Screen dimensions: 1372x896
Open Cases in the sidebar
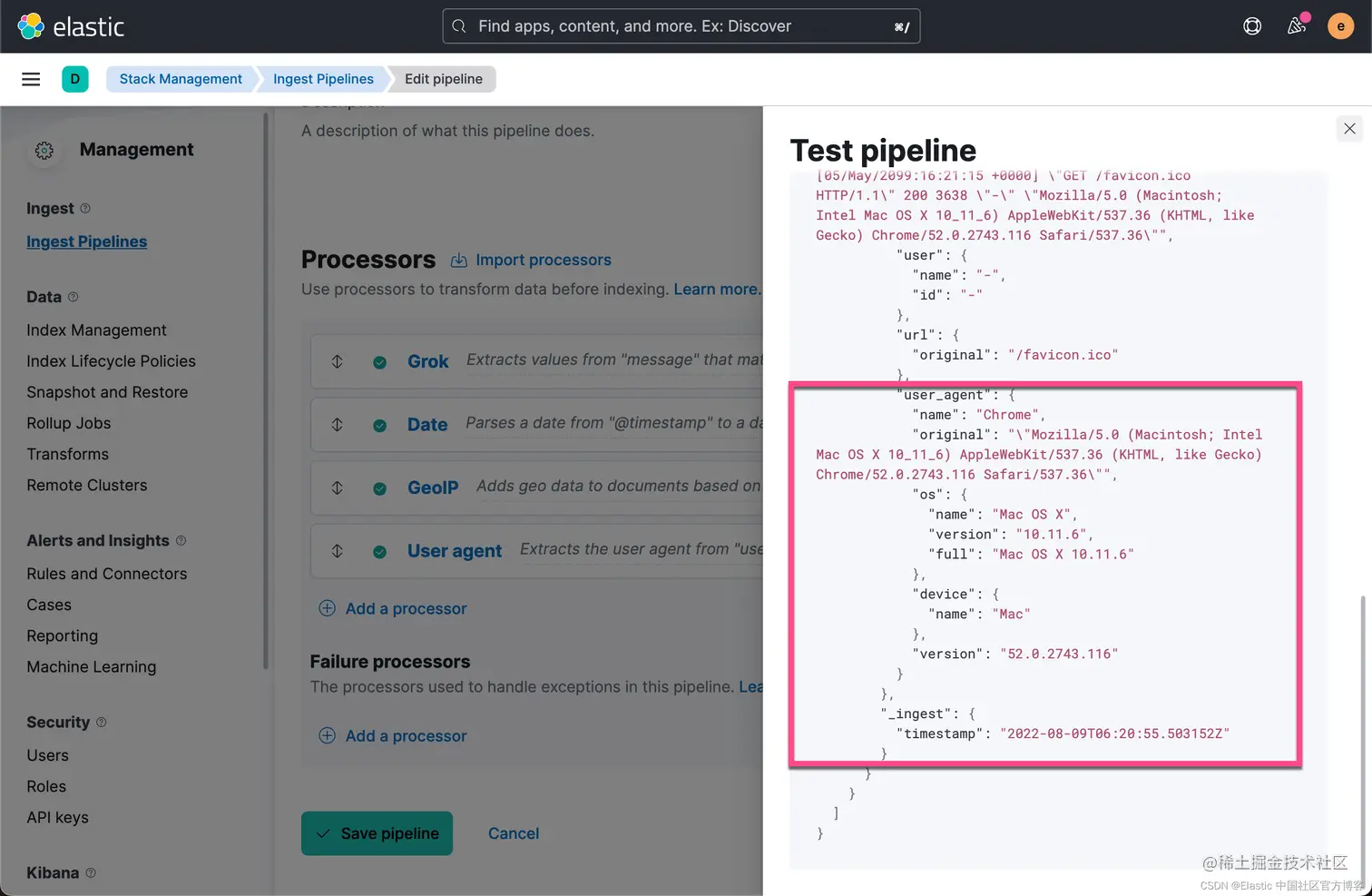[49, 605]
